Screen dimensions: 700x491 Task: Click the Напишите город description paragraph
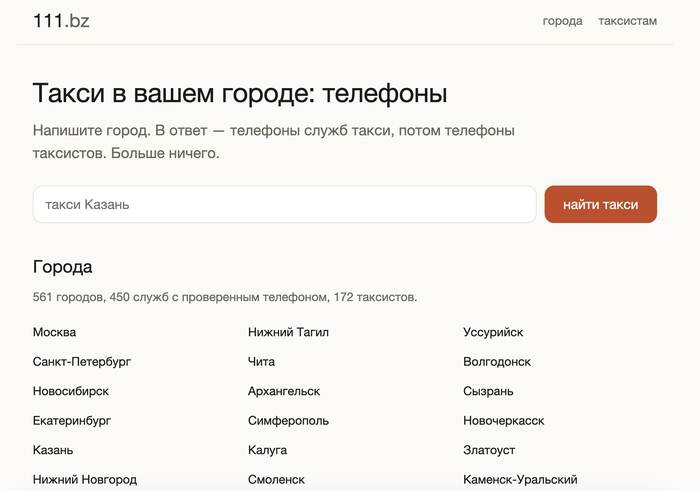pos(274,142)
